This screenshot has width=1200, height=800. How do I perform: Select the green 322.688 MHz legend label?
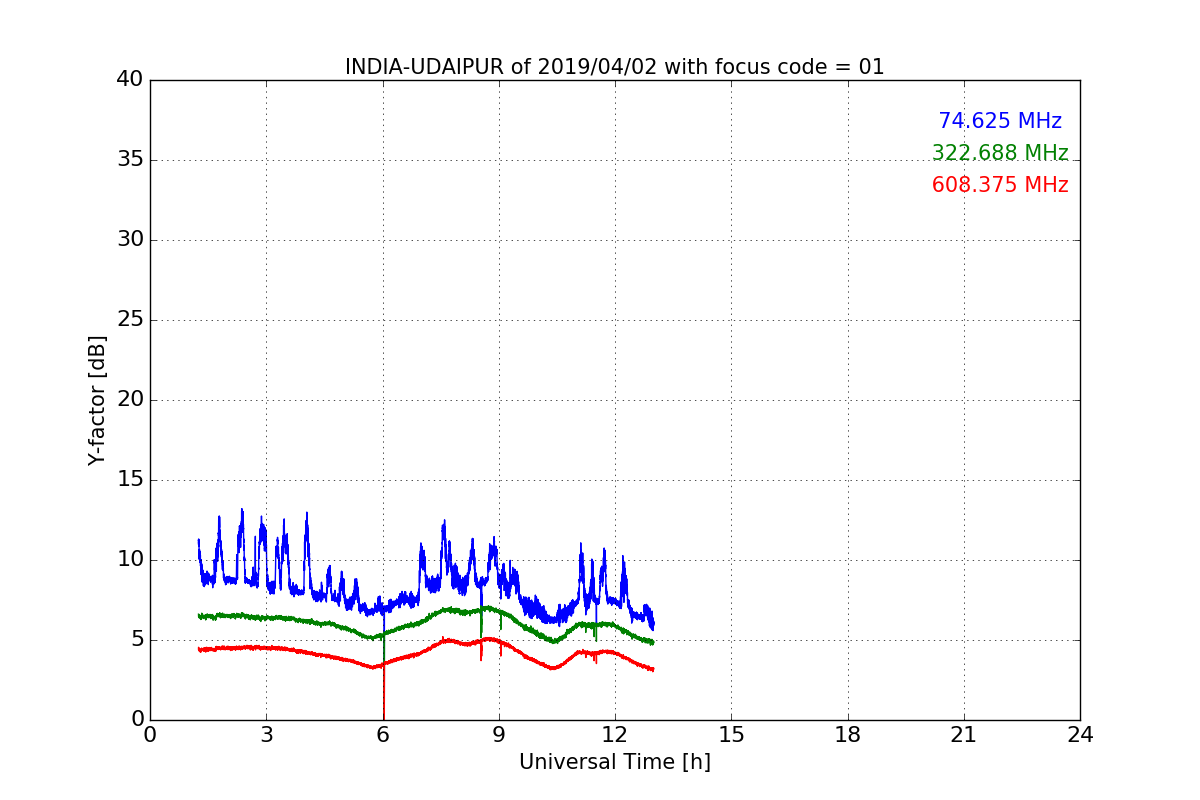(1000, 153)
